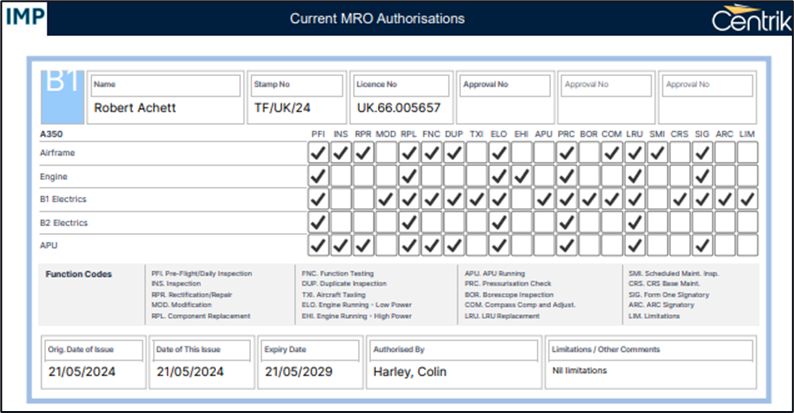794x413 pixels.
Task: Uncheck Airframe PFI checkbox
Action: pyautogui.click(x=318, y=153)
